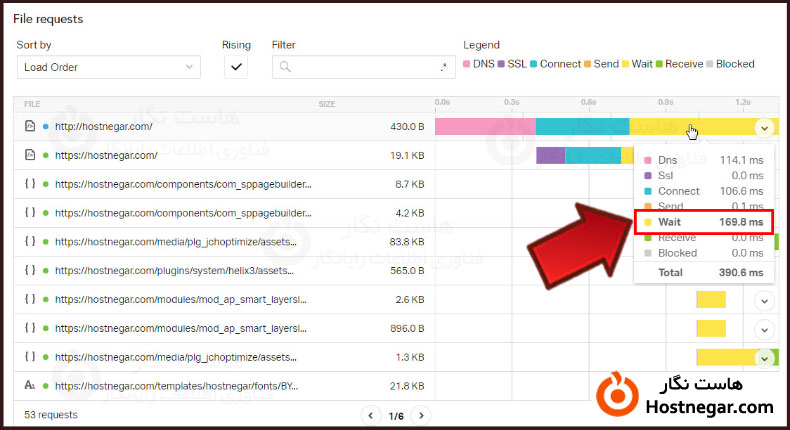
Task: Click the document icon beside http://hostnegar.com/
Action: [30, 126]
